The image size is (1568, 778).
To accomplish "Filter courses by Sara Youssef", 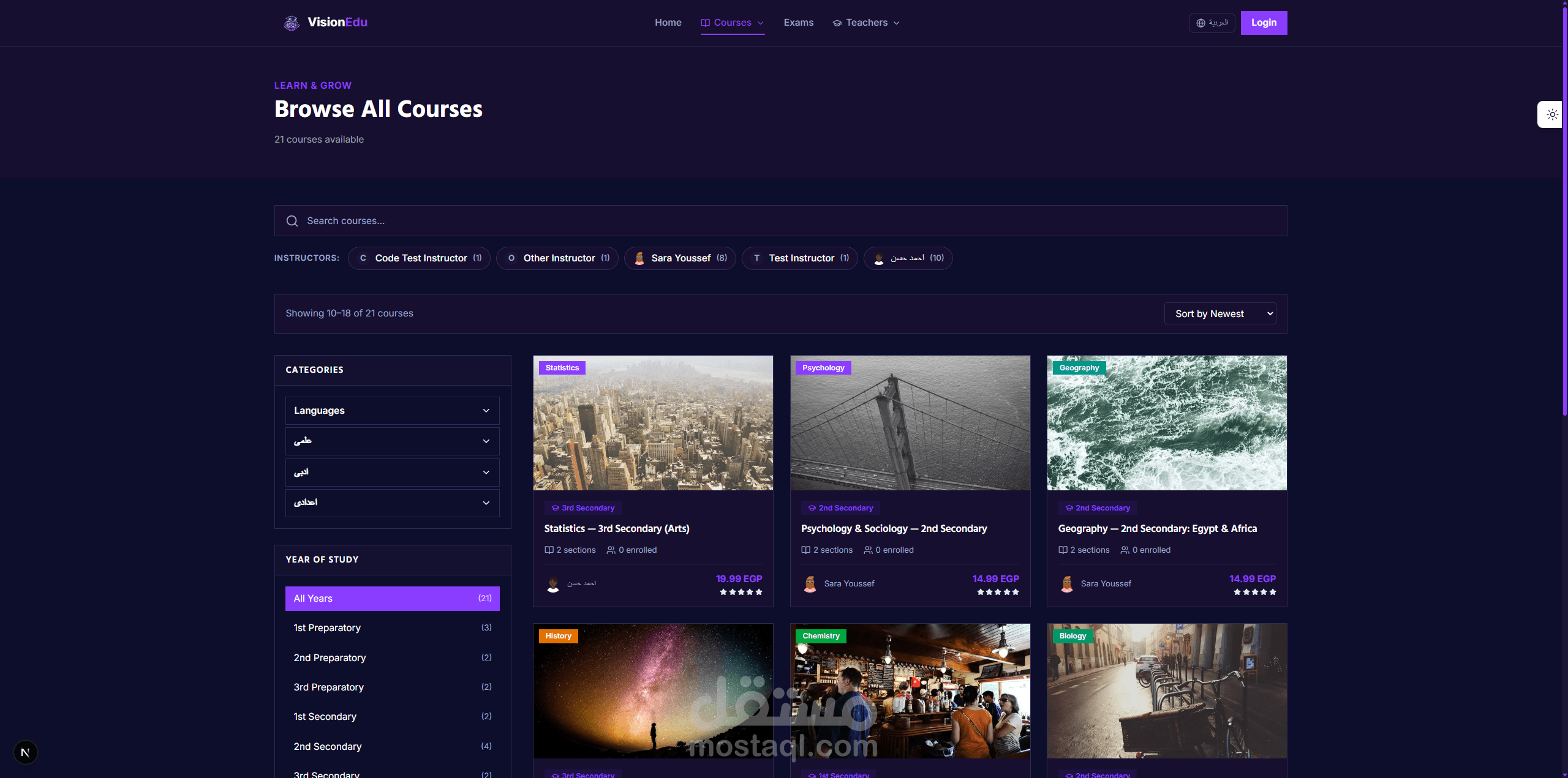I will point(680,258).
